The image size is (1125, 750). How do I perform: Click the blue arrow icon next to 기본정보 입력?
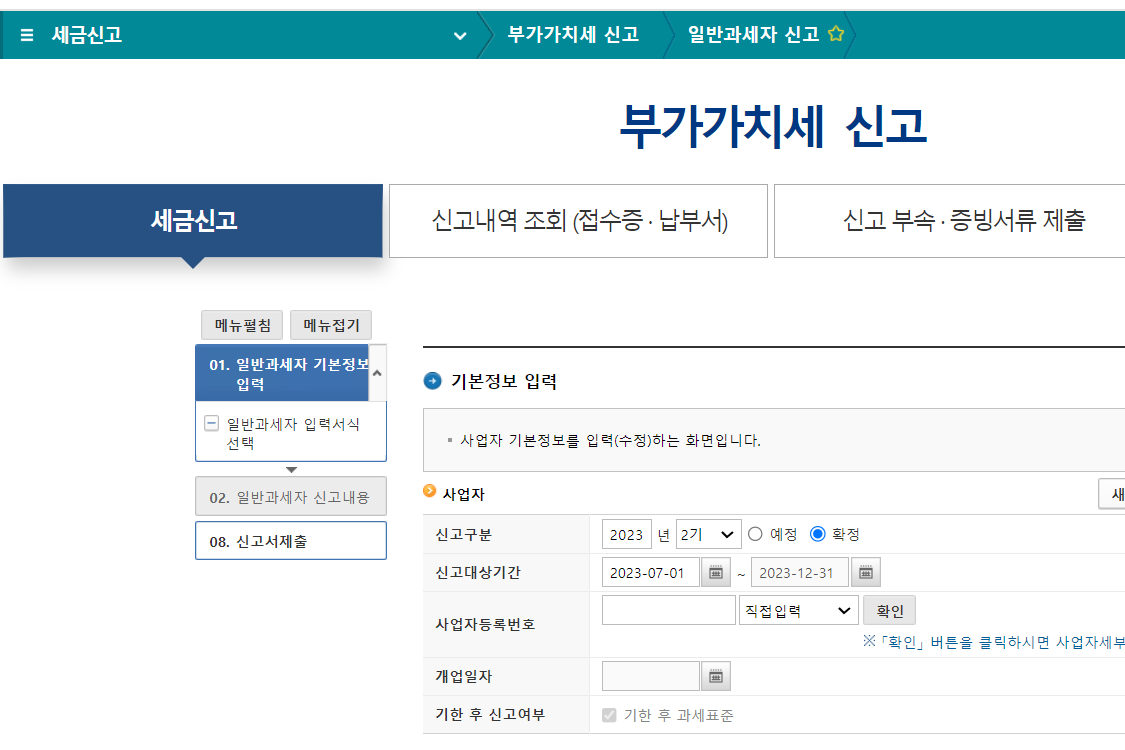click(433, 380)
